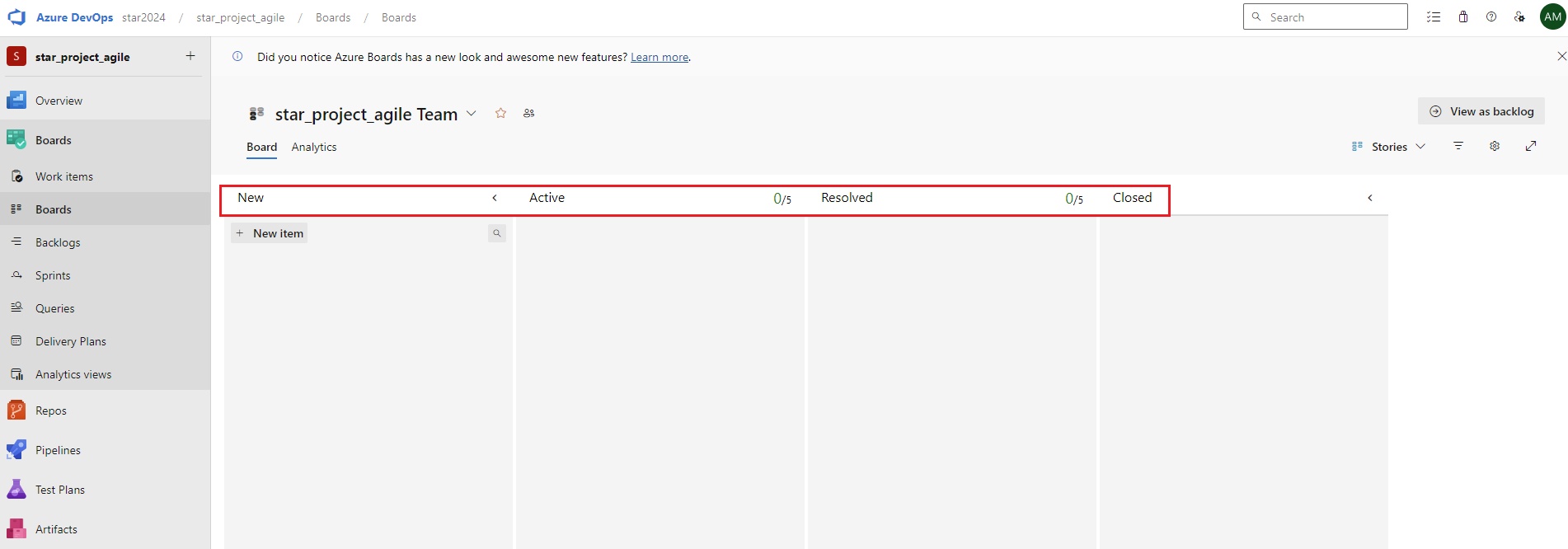Open Work items in sidebar
1568x549 pixels.
tap(105, 176)
